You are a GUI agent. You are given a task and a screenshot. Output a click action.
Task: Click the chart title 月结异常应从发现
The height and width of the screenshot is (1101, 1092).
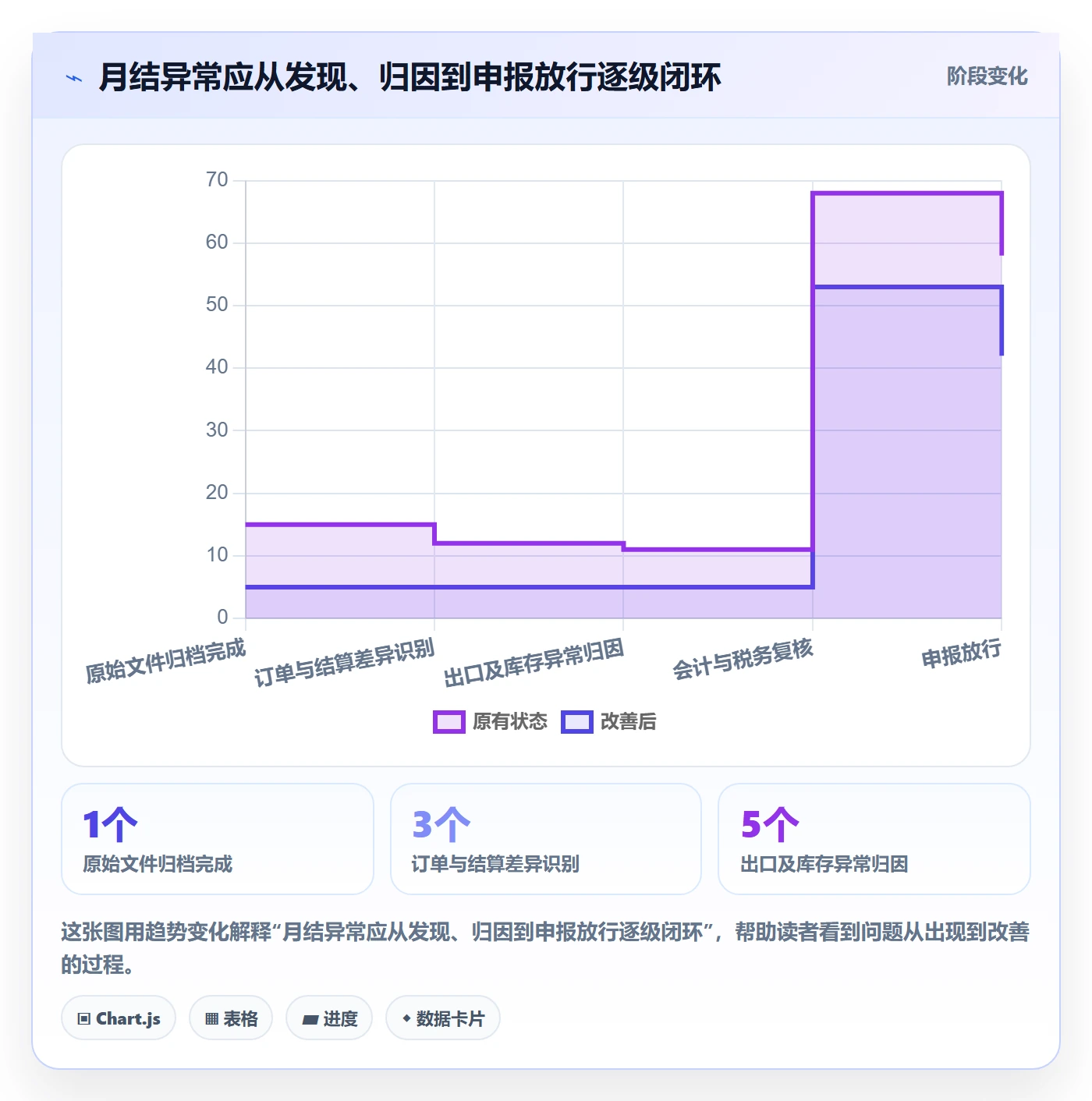pyautogui.click(x=409, y=77)
